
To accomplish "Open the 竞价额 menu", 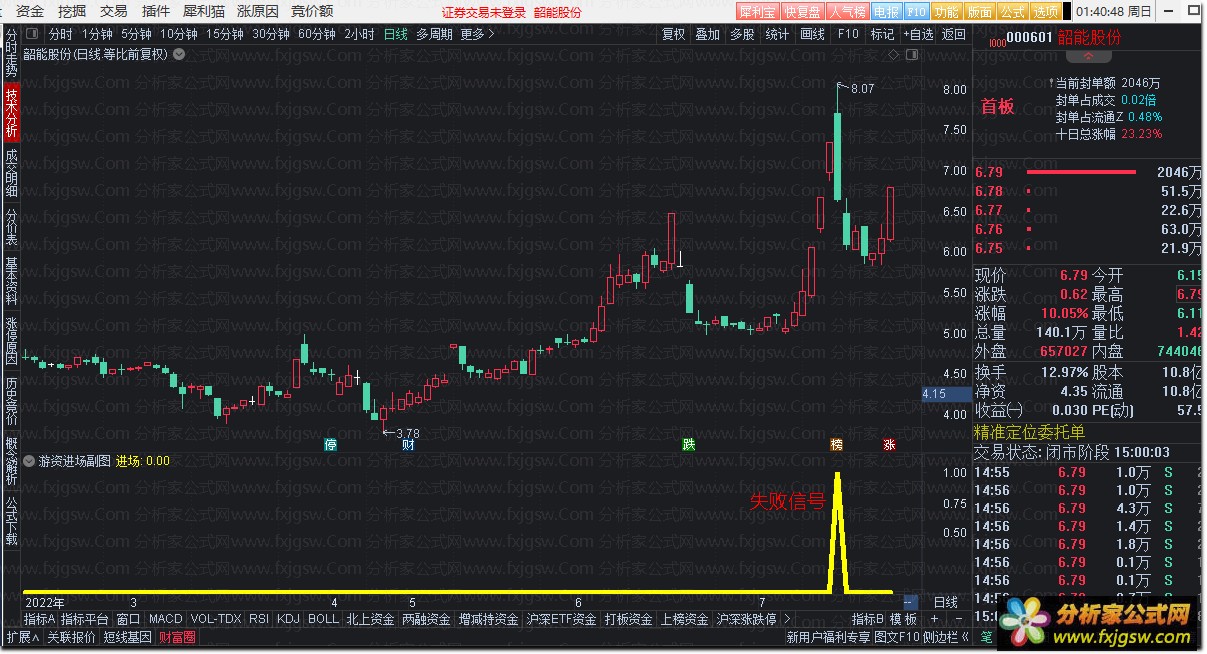I will click(x=311, y=11).
